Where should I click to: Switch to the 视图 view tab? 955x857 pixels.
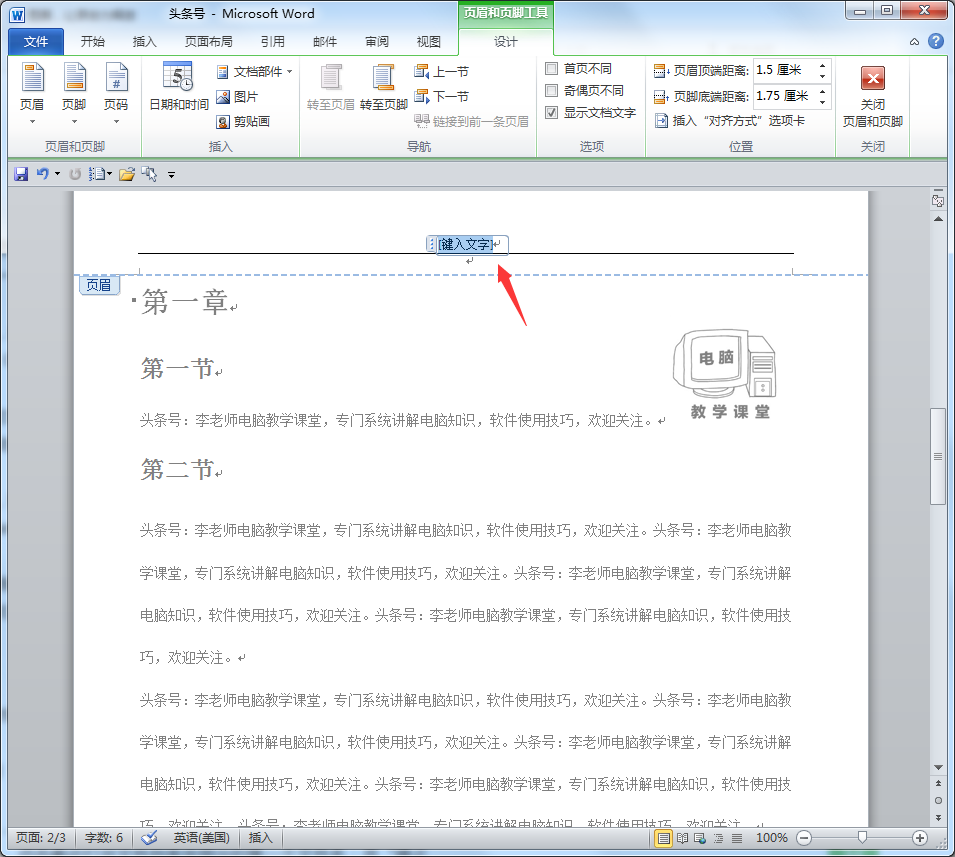coord(429,41)
